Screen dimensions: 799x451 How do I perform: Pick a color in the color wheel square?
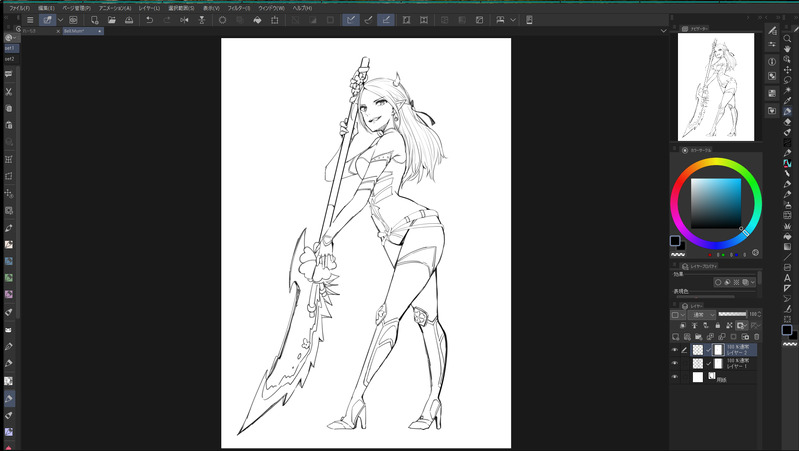click(x=714, y=203)
